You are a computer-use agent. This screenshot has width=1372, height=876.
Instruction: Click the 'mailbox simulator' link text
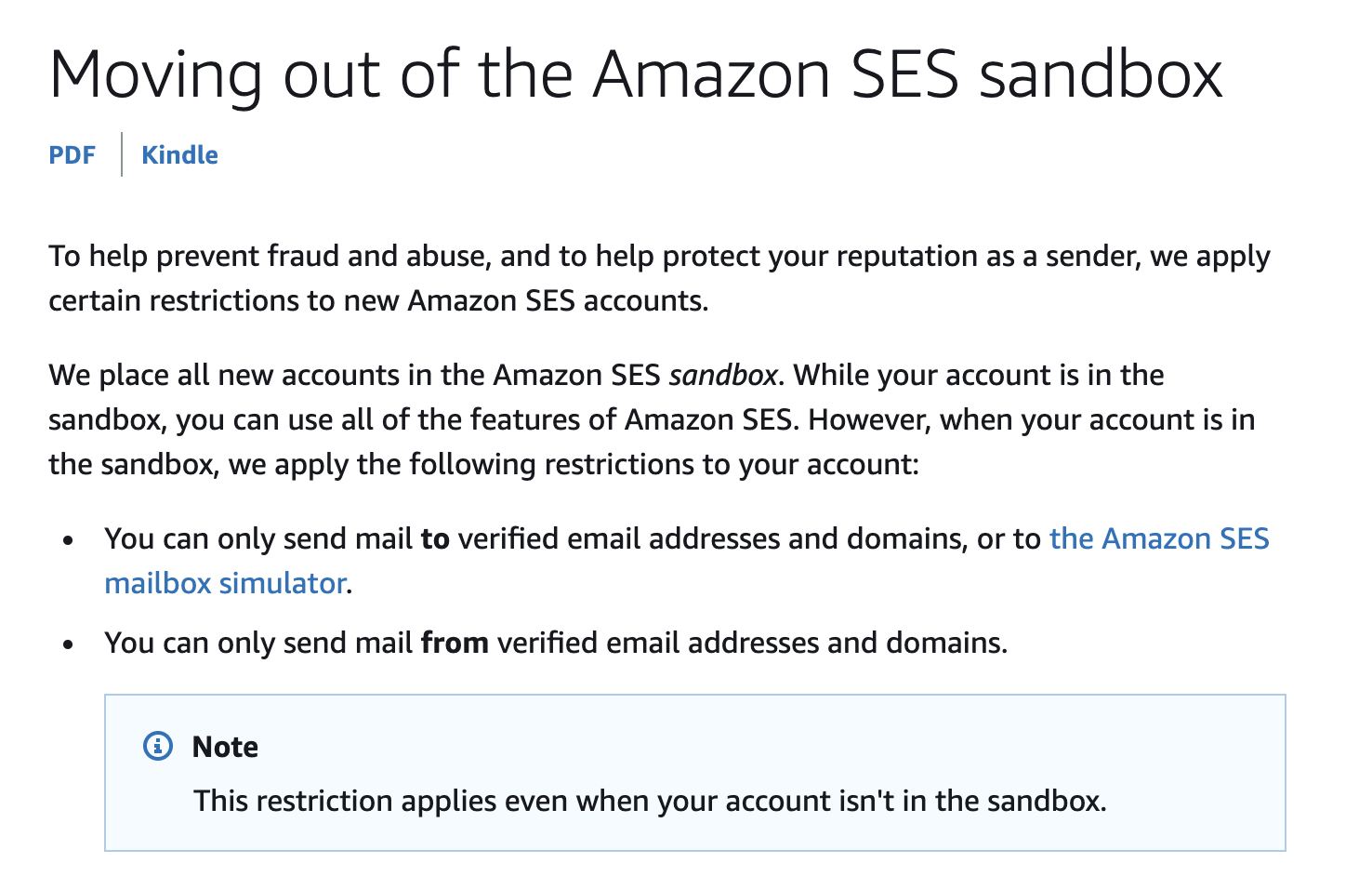click(x=225, y=583)
